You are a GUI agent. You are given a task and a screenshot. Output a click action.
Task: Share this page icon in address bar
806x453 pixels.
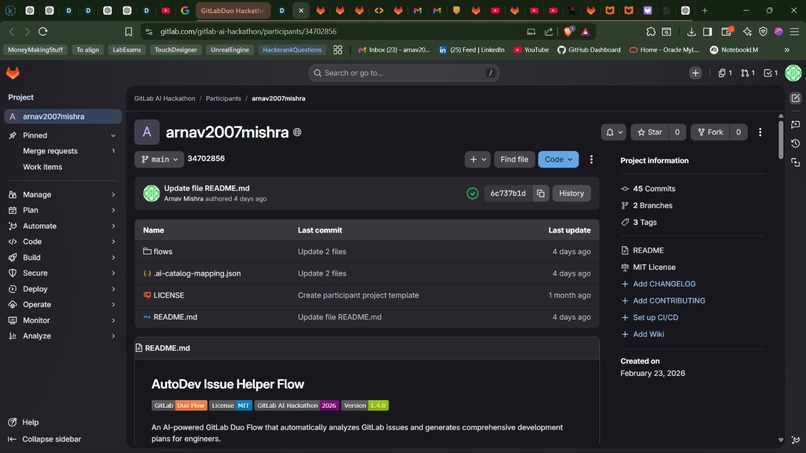click(x=549, y=31)
